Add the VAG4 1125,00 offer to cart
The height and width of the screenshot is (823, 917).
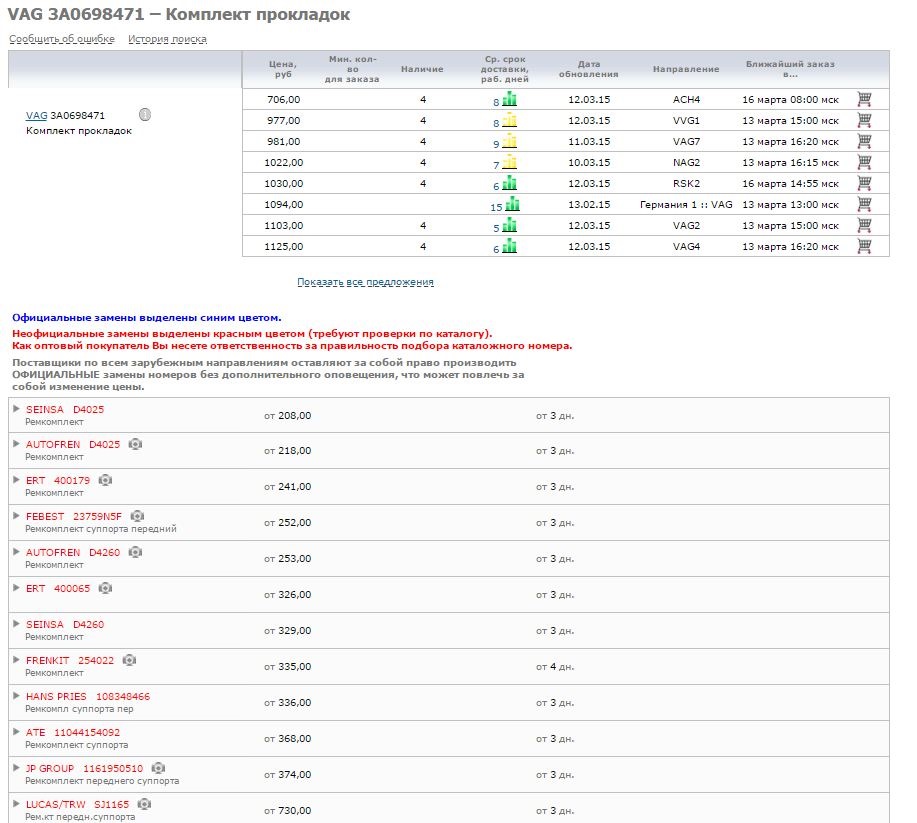pos(864,246)
